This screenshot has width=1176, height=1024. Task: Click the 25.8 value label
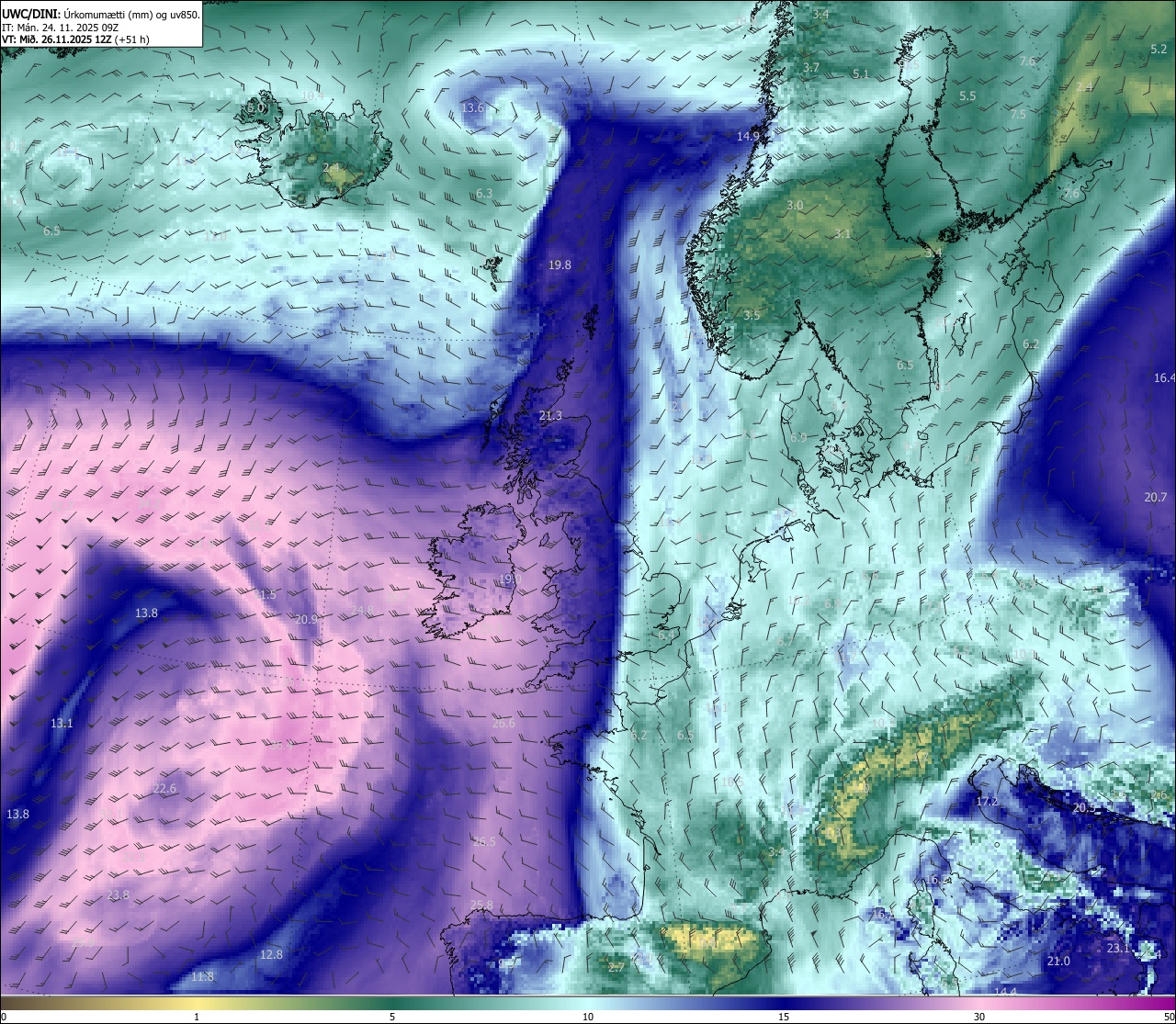click(481, 905)
